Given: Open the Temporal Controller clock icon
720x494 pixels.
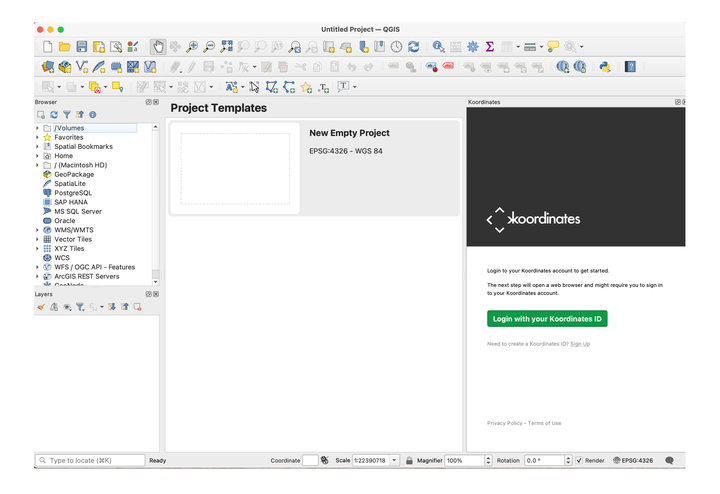Looking at the screenshot, I should 396,46.
